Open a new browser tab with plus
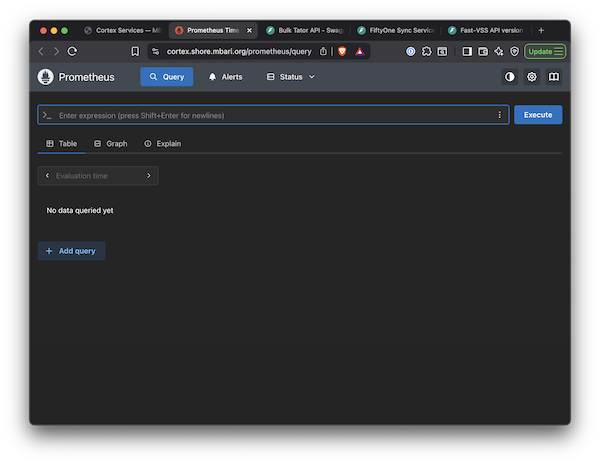The height and width of the screenshot is (464, 600). pos(541,30)
